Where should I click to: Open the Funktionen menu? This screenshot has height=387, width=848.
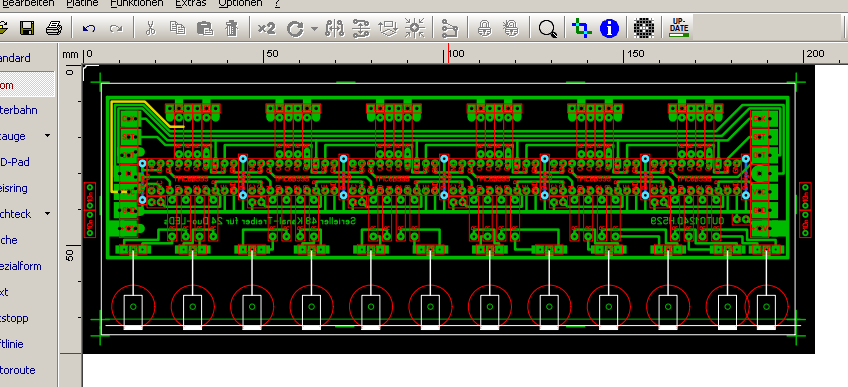[x=137, y=3]
